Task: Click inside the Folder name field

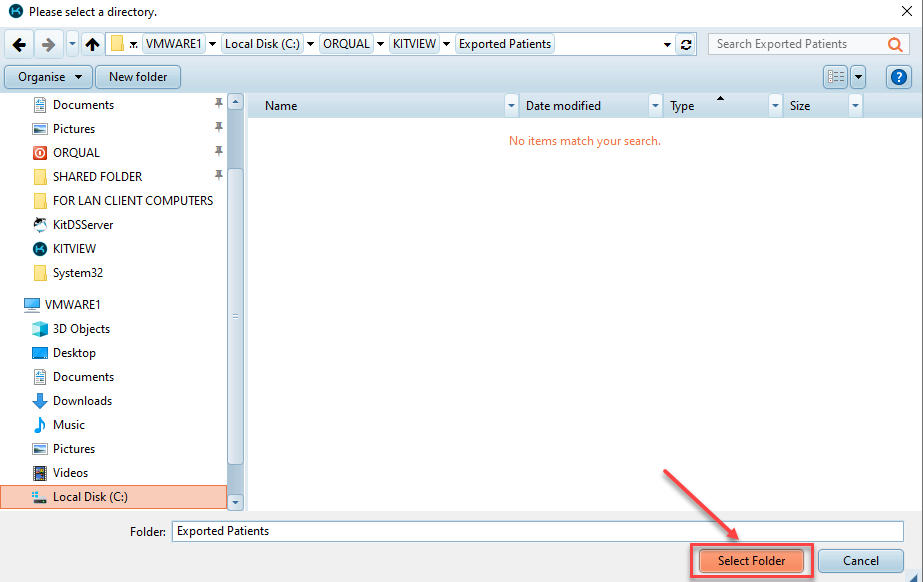Action: pyautogui.click(x=400, y=531)
